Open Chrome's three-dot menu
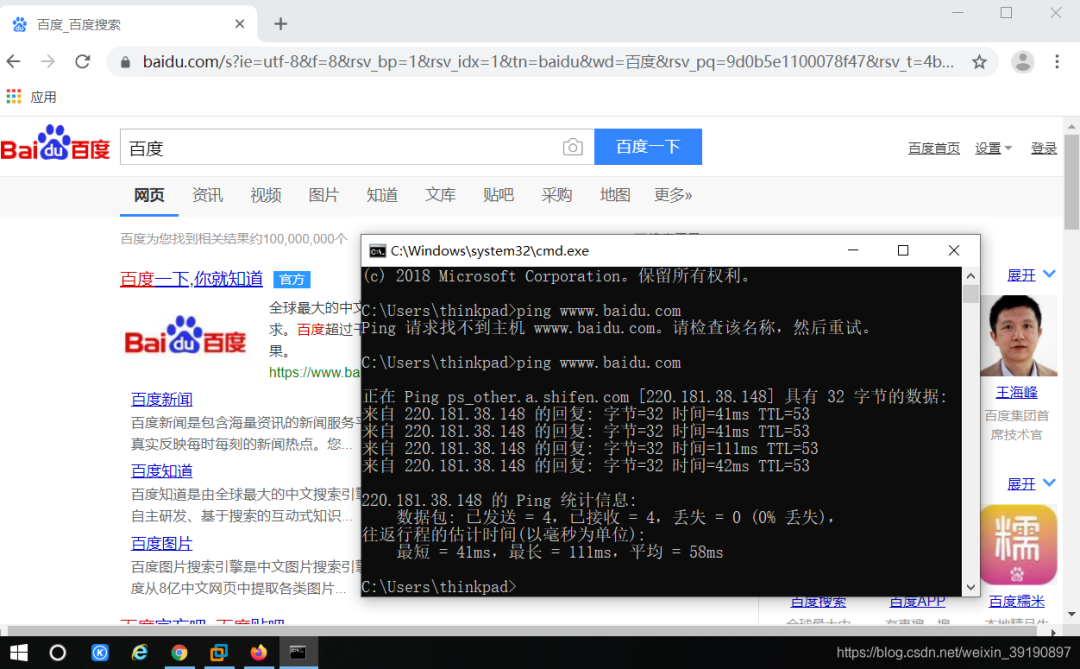The image size is (1080, 669). [1057, 61]
